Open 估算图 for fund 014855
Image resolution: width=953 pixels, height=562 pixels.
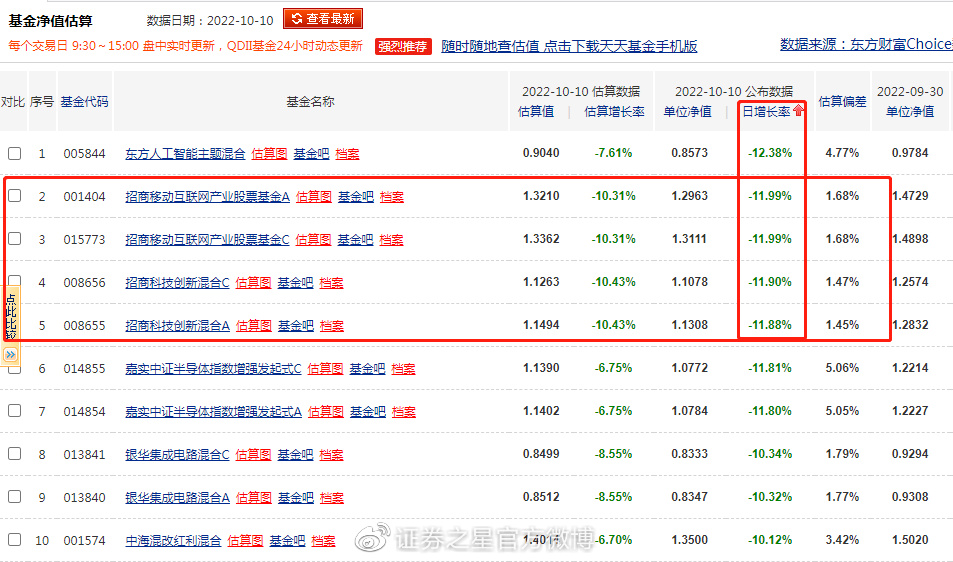pyautogui.click(x=325, y=369)
